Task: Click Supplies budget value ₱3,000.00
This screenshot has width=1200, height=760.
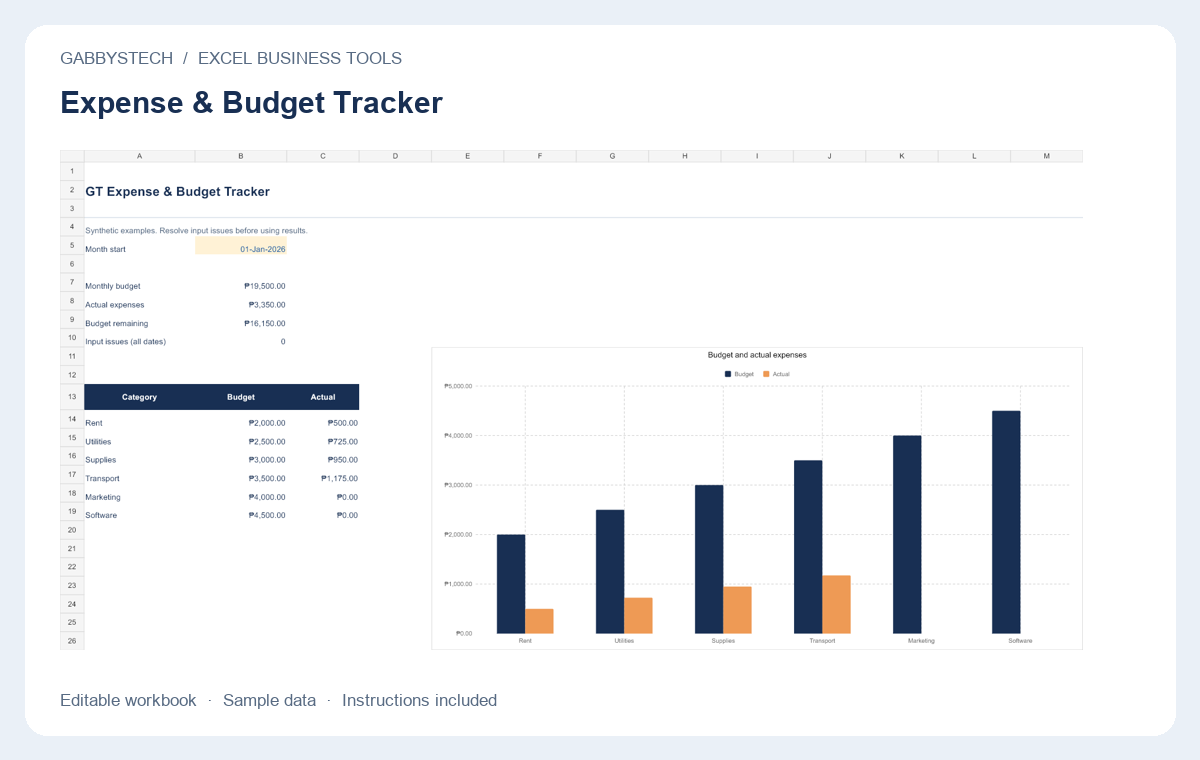Action: tap(267, 460)
